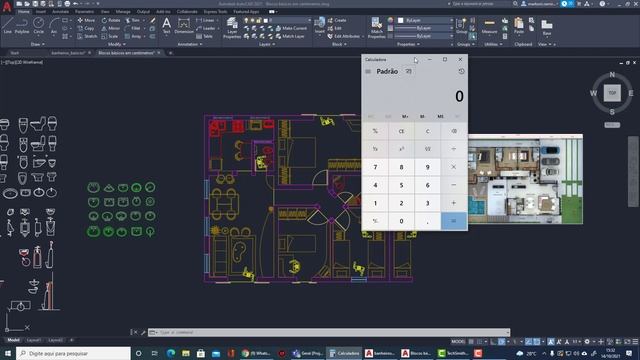This screenshot has width=640, height=360.
Task: Select the Arc tool
Action: (x=53, y=26)
